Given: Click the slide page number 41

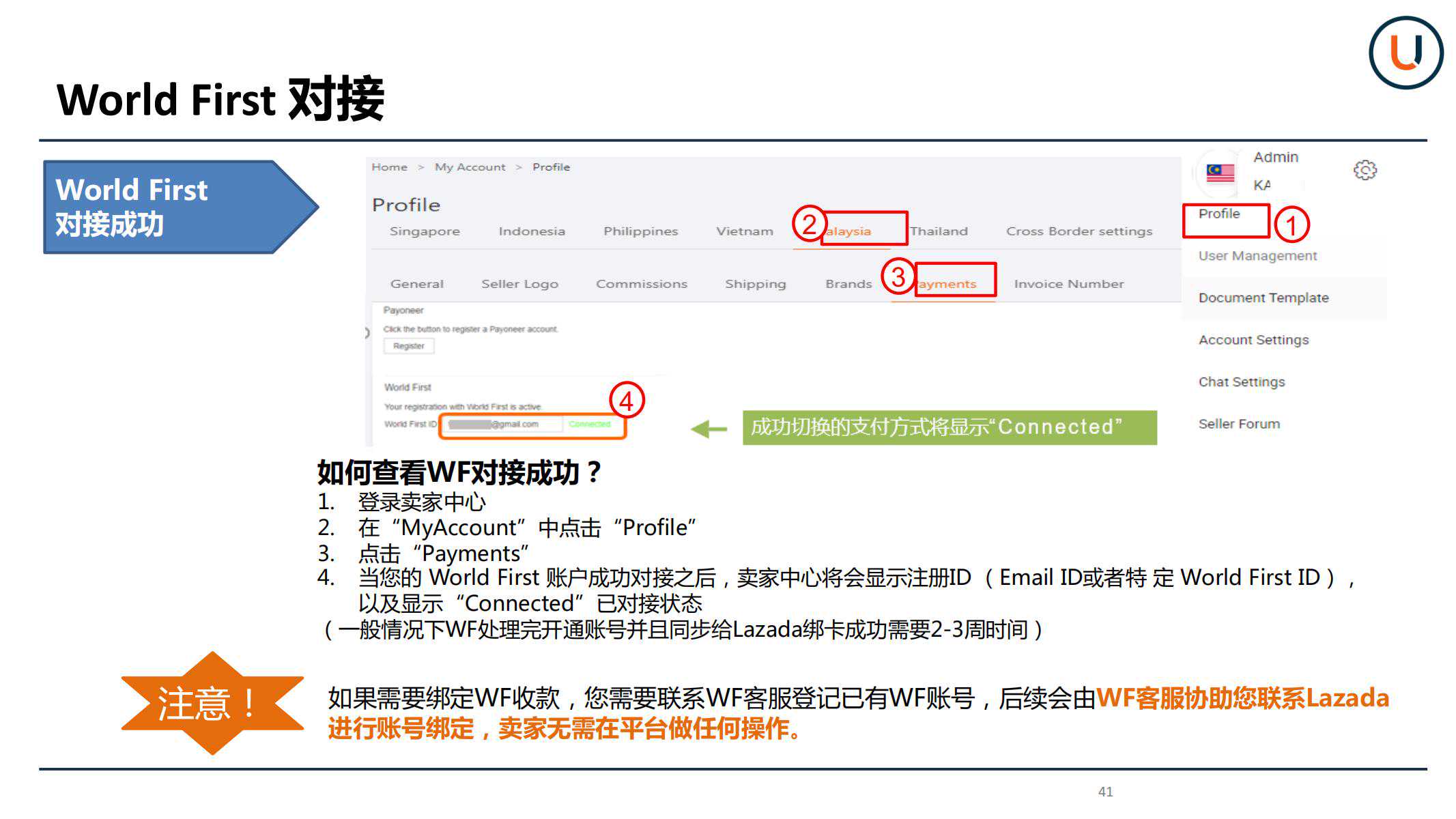Looking at the screenshot, I should coord(1106,792).
